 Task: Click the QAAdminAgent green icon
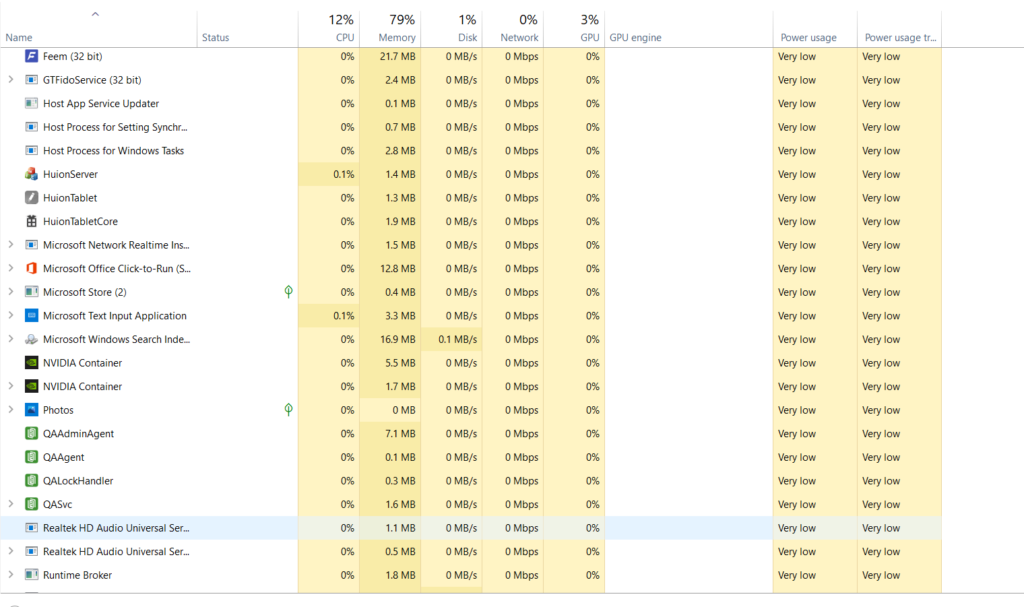point(31,434)
